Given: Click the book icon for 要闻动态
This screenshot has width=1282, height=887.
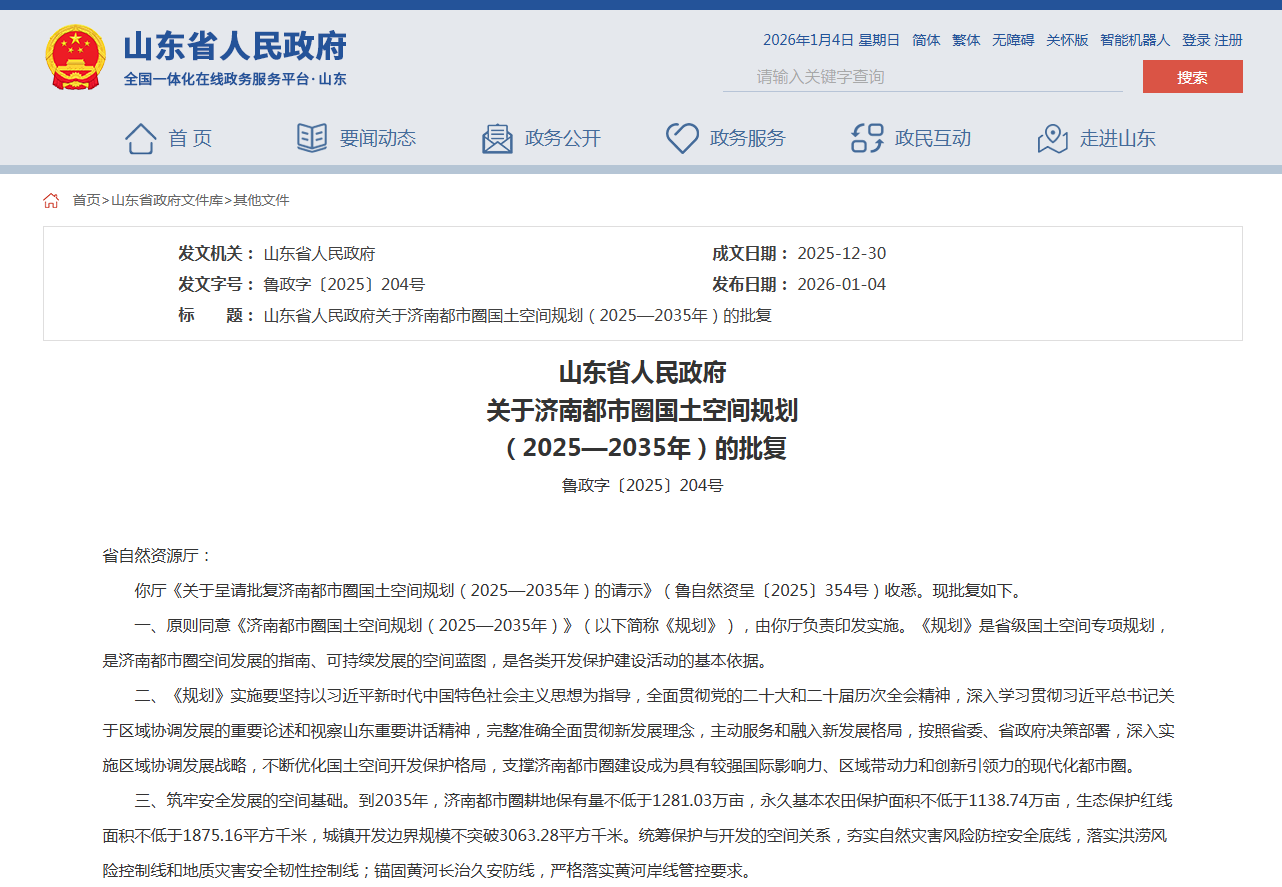Looking at the screenshot, I should [312, 138].
